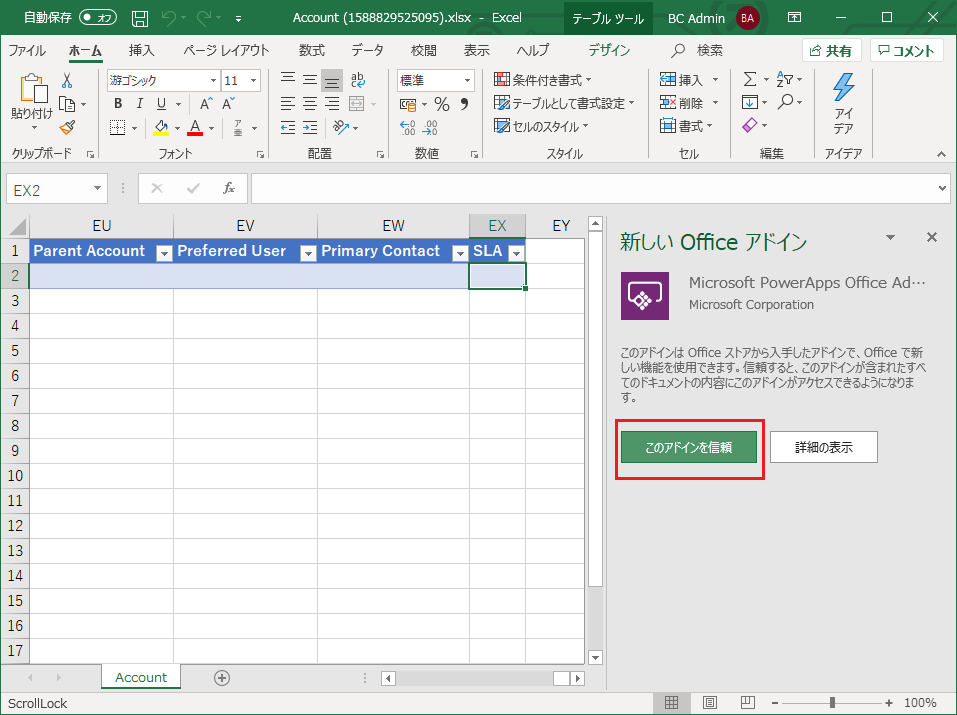Click Orientation text angle icon
Image resolution: width=957 pixels, height=715 pixels.
tap(341, 128)
